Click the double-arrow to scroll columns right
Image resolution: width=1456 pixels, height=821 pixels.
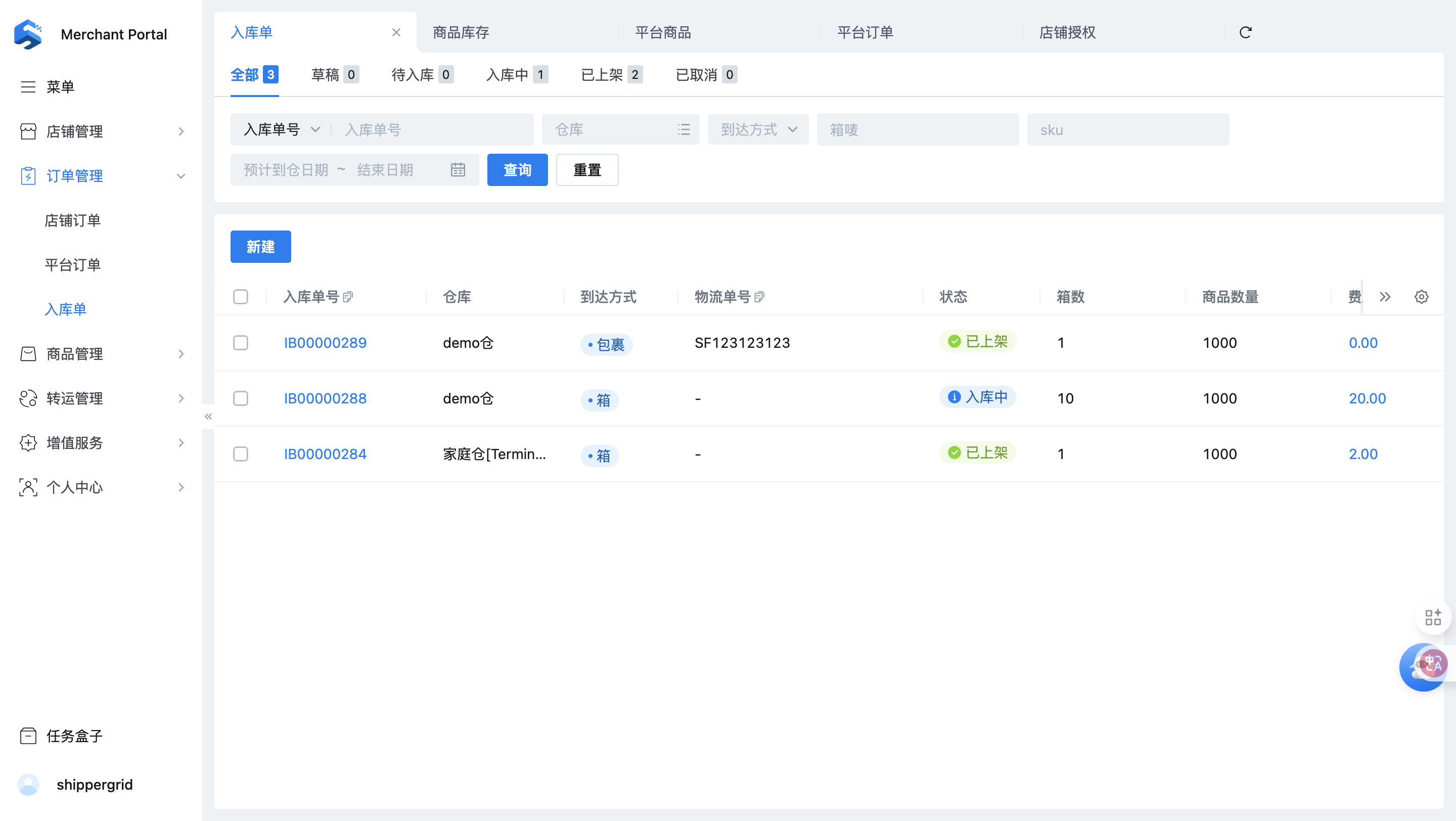(1384, 297)
